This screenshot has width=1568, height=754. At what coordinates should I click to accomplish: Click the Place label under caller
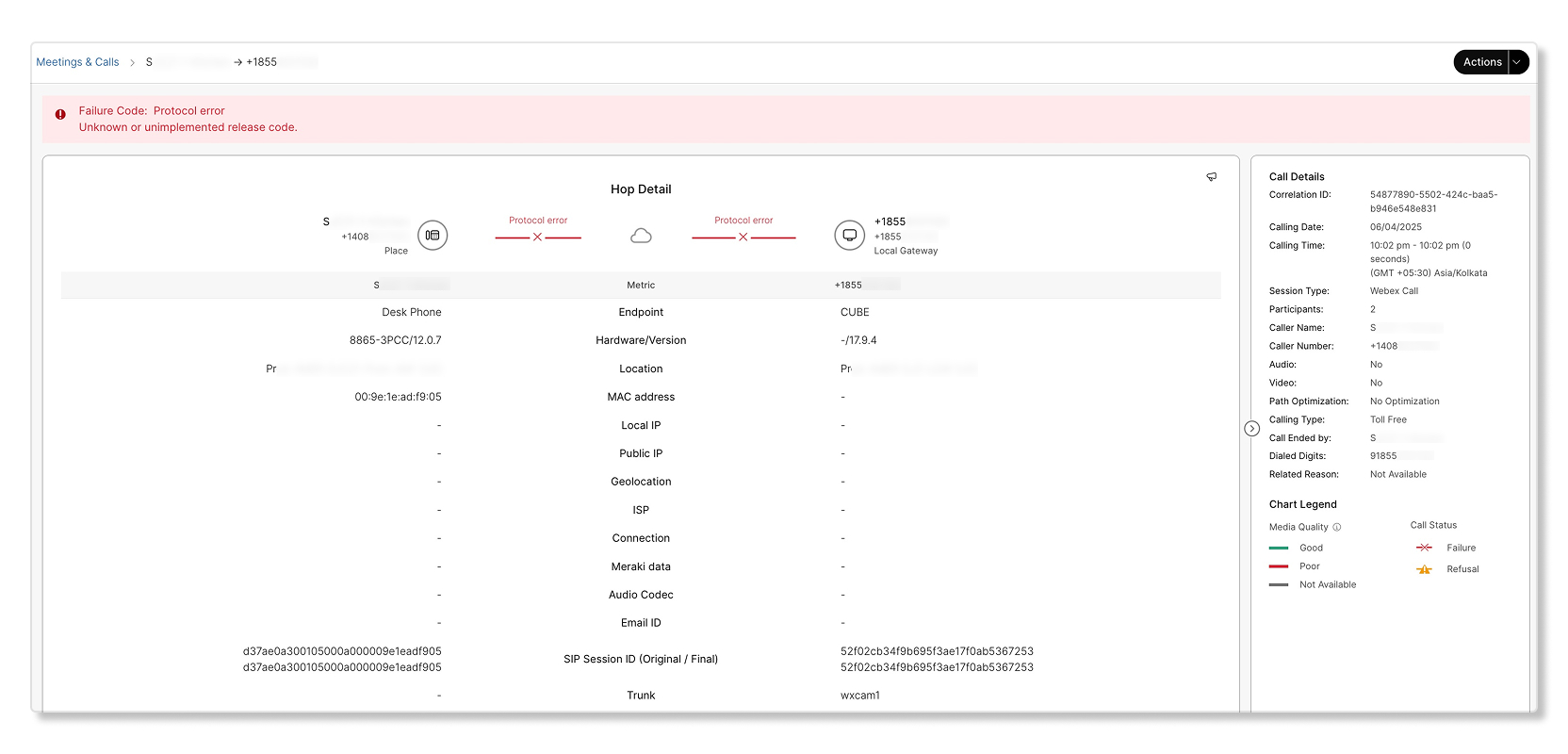click(396, 252)
